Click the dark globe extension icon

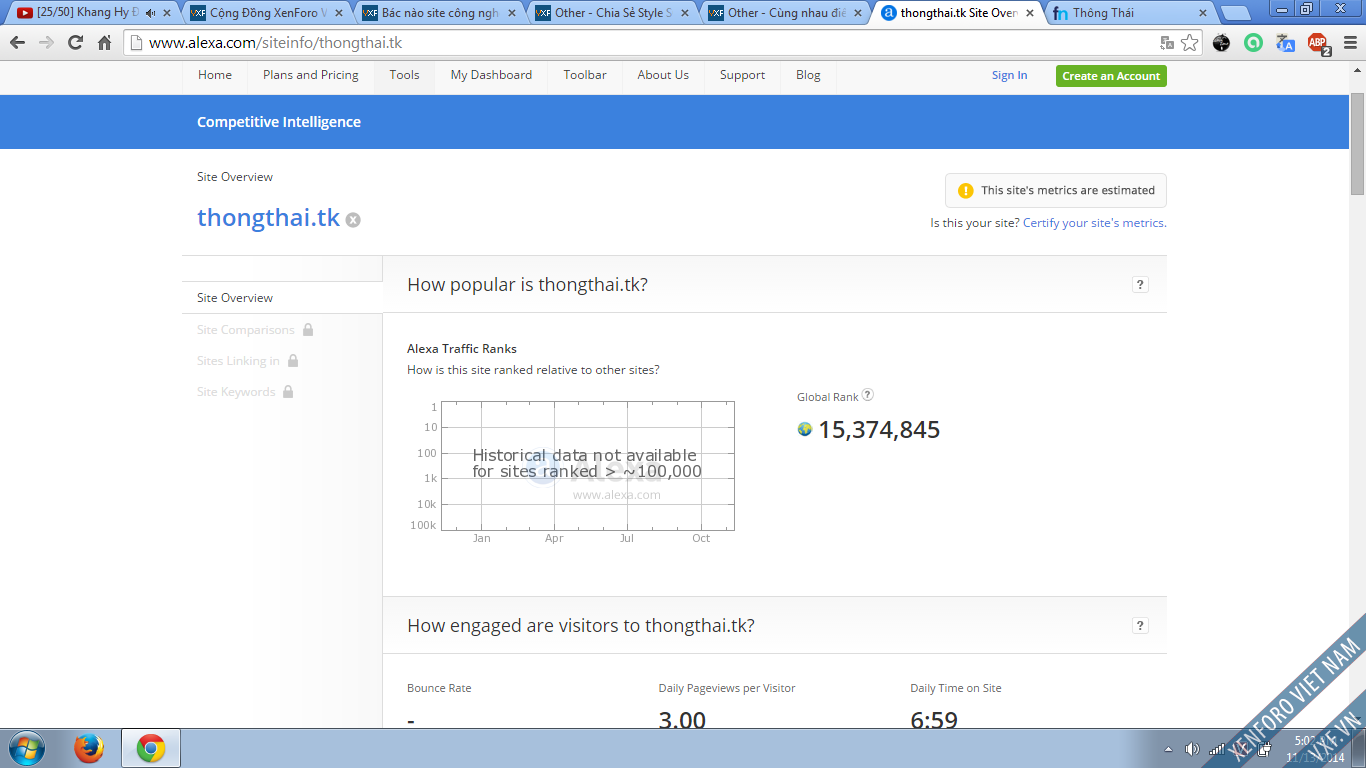[x=1221, y=43]
